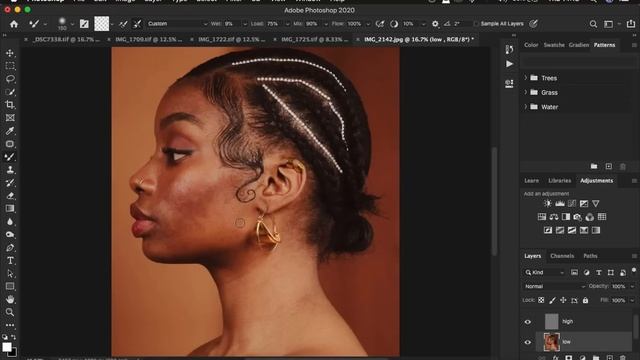This screenshot has height=360, width=640.
Task: Expand the Water pattern folder
Action: click(526, 107)
